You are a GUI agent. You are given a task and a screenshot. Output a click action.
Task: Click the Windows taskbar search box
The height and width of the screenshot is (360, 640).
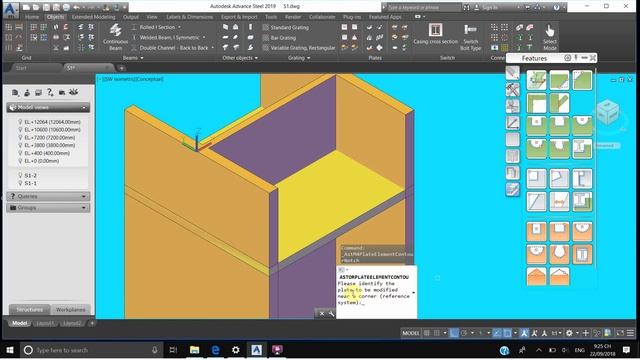tap(91, 350)
